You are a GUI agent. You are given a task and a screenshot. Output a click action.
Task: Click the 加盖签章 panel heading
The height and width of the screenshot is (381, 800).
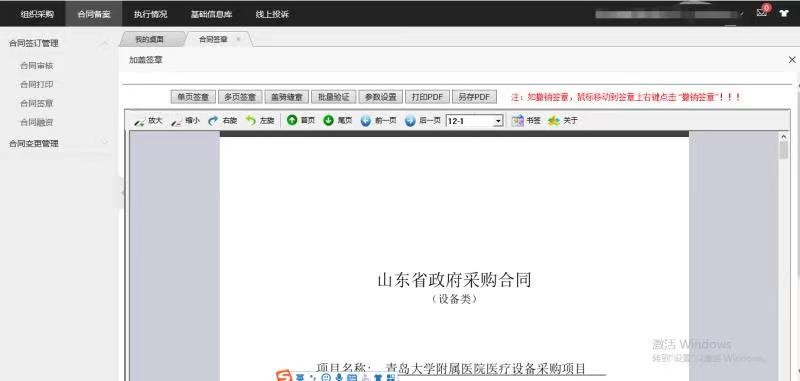146,60
